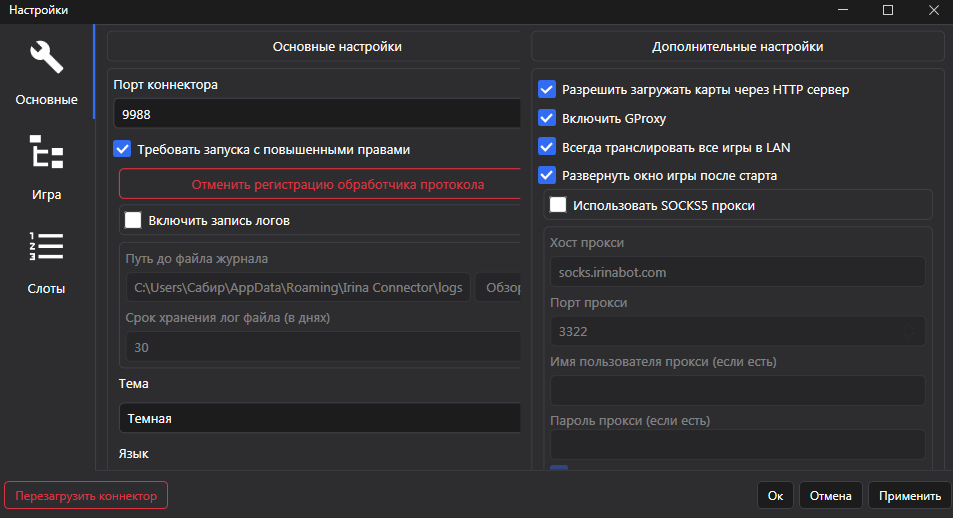Click the Хост прокси input field
The width and height of the screenshot is (953, 518).
737,272
